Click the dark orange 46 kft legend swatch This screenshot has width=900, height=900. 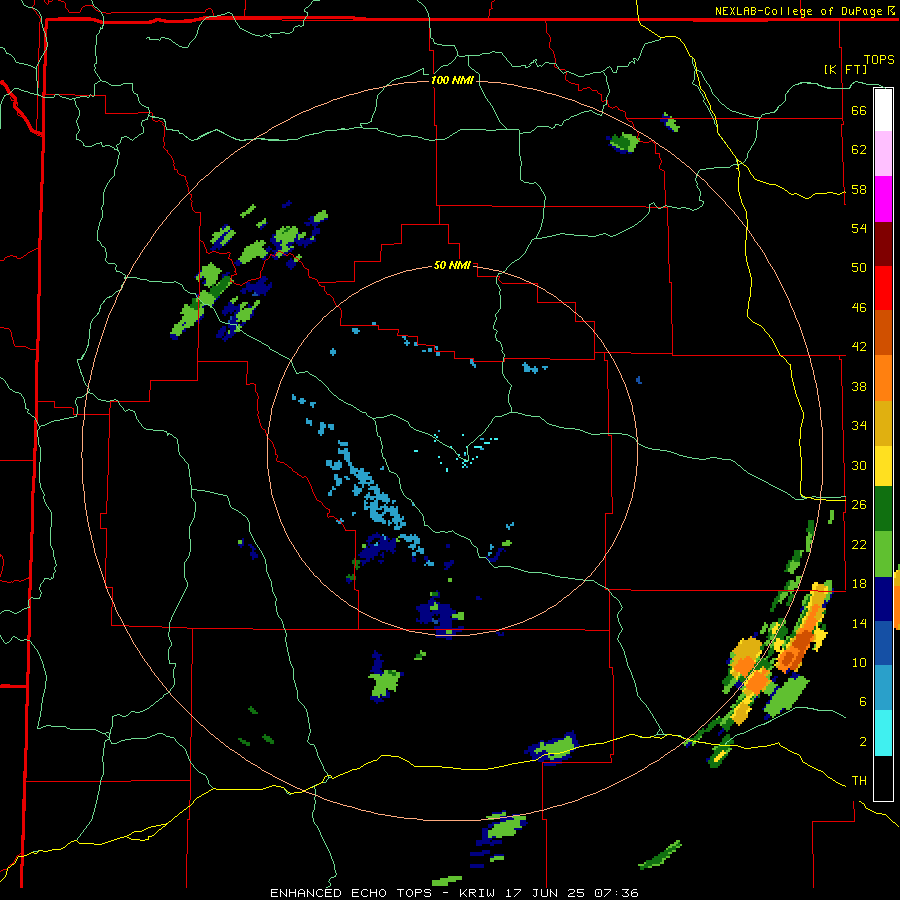[x=883, y=332]
